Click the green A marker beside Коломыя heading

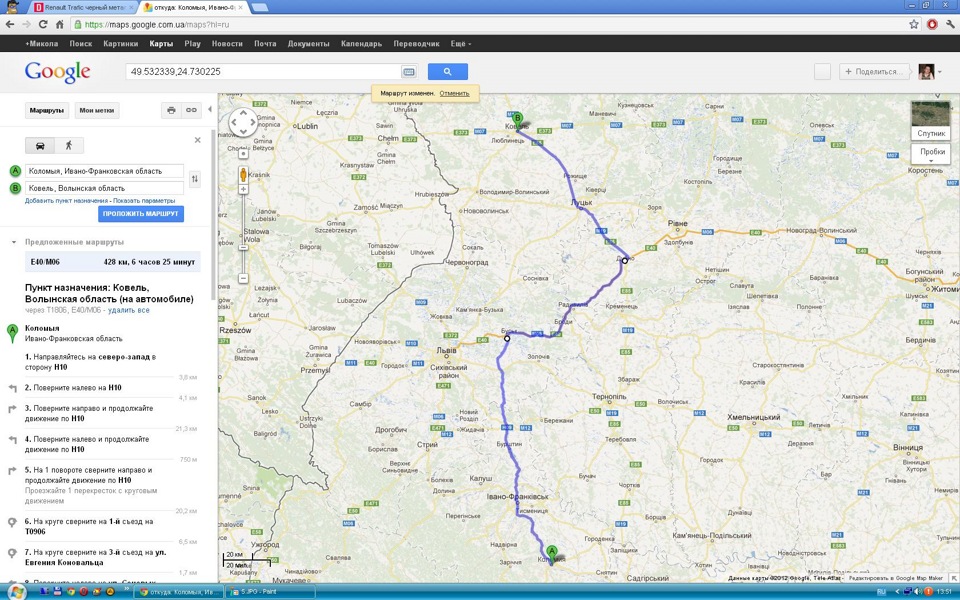pyautogui.click(x=12, y=334)
